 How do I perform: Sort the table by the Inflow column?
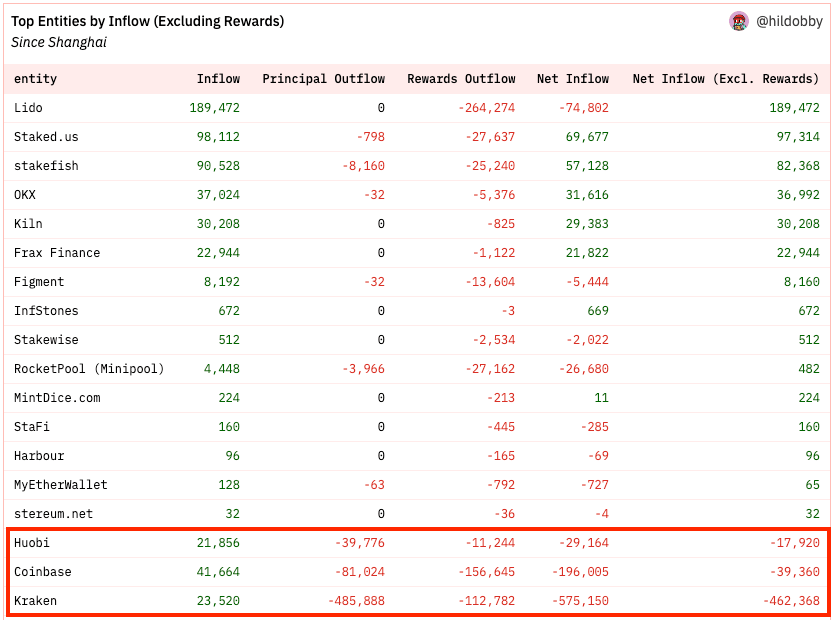(218, 79)
